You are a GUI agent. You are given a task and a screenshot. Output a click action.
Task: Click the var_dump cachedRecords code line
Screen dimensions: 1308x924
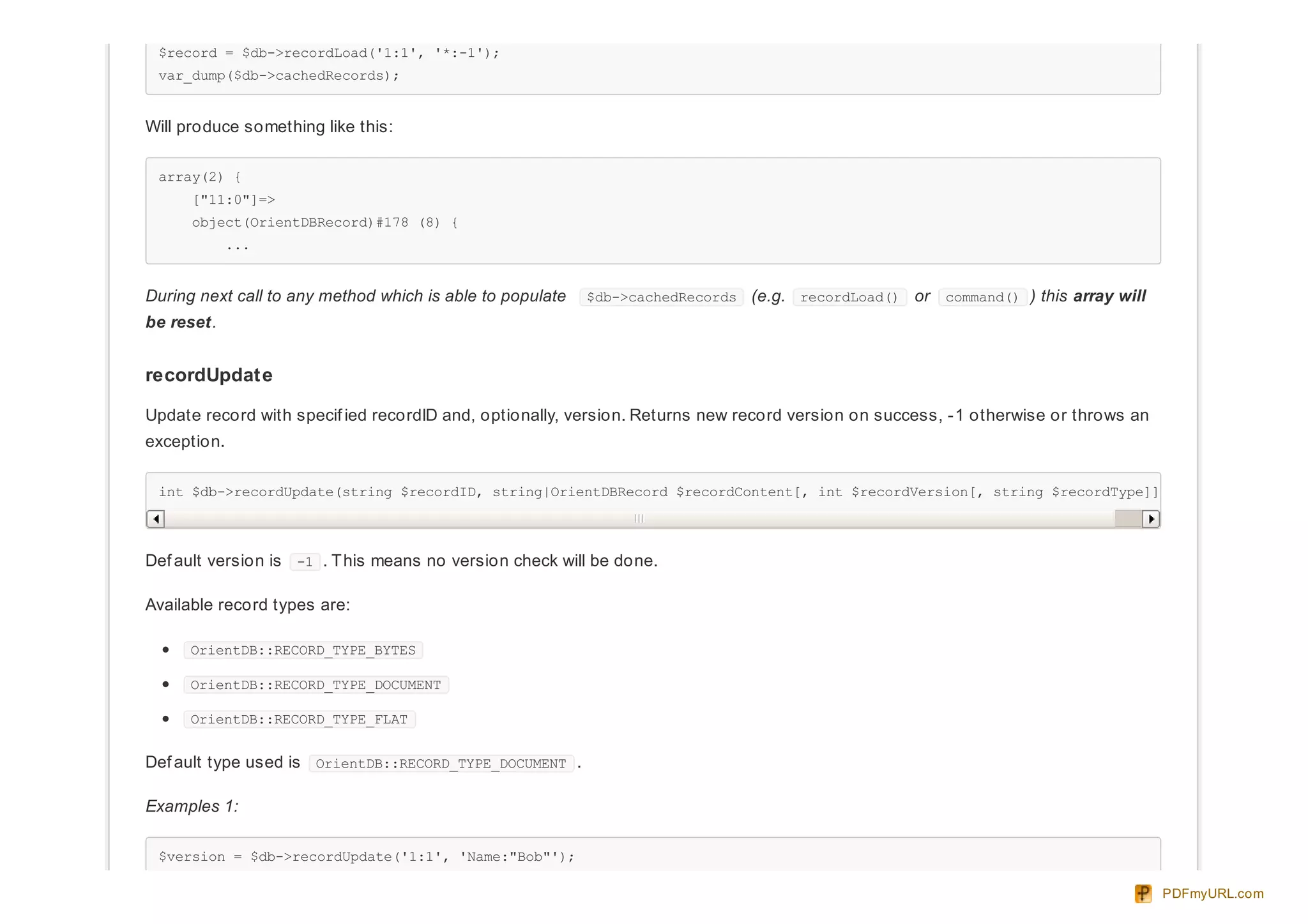click(278, 75)
